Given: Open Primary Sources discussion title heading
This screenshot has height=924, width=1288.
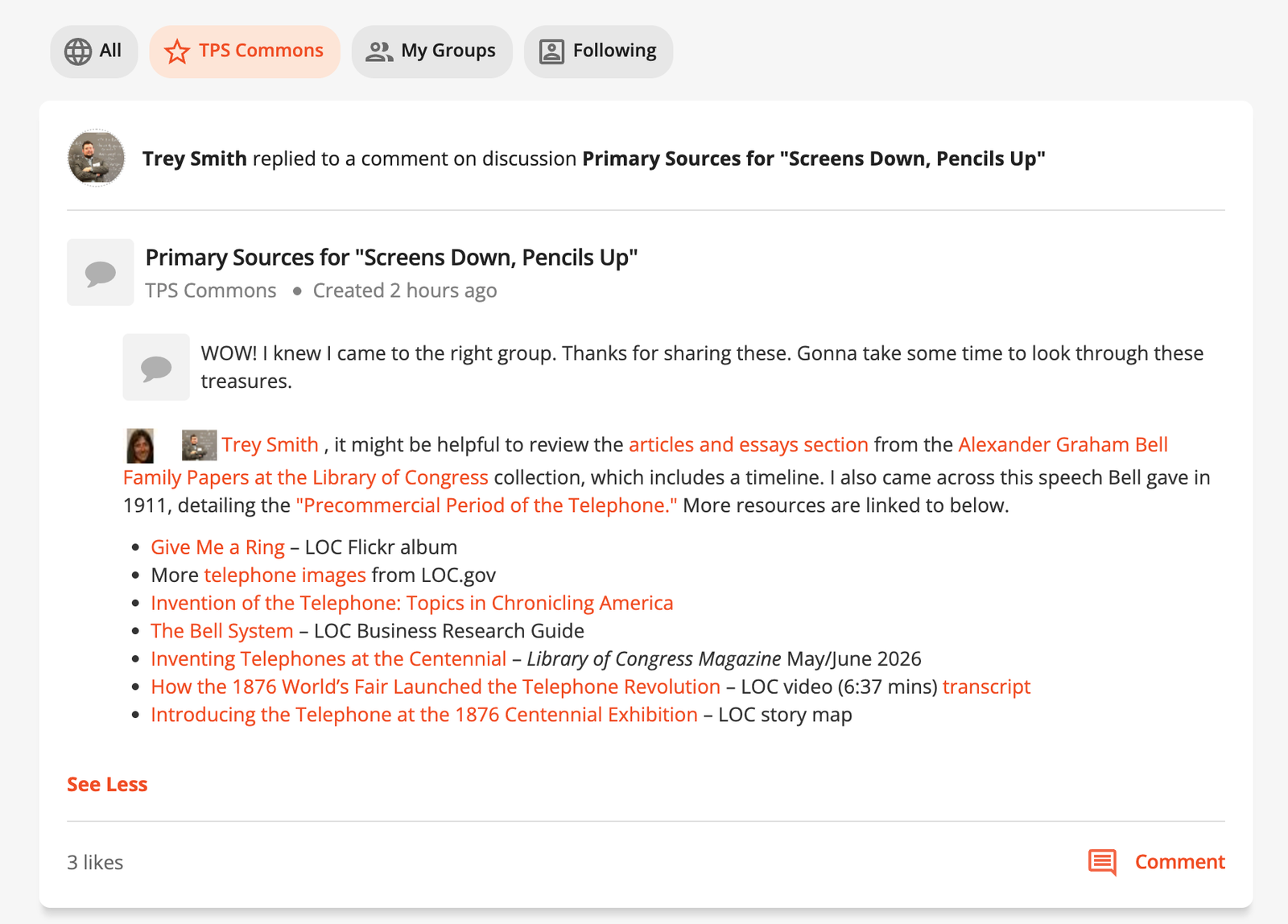Looking at the screenshot, I should (x=391, y=258).
